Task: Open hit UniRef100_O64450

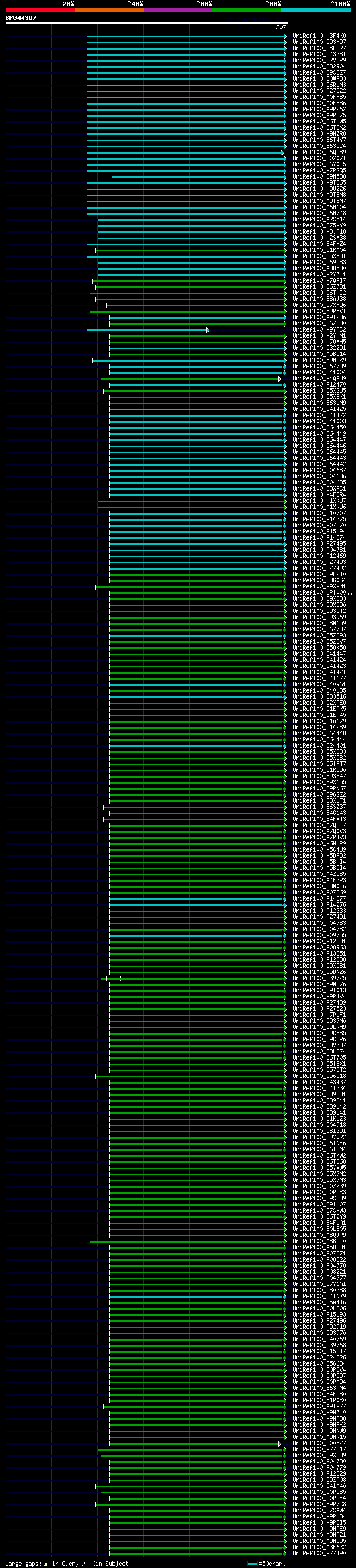Action: pos(319,427)
